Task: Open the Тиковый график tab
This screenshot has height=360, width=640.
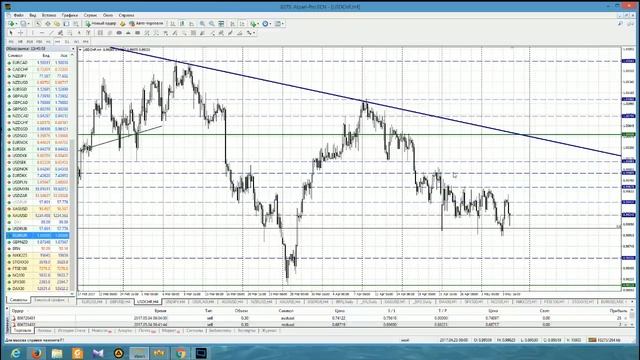Action: pos(49,300)
